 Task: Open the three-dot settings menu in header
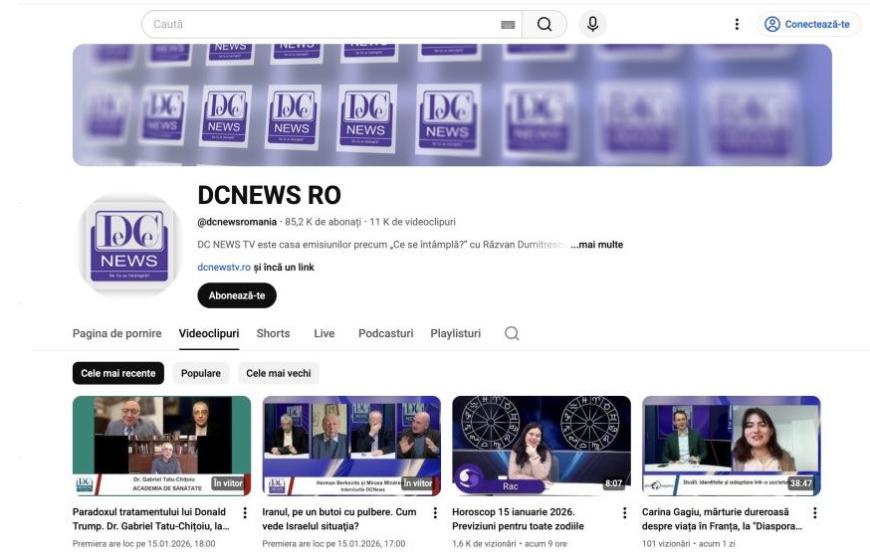coord(737,25)
